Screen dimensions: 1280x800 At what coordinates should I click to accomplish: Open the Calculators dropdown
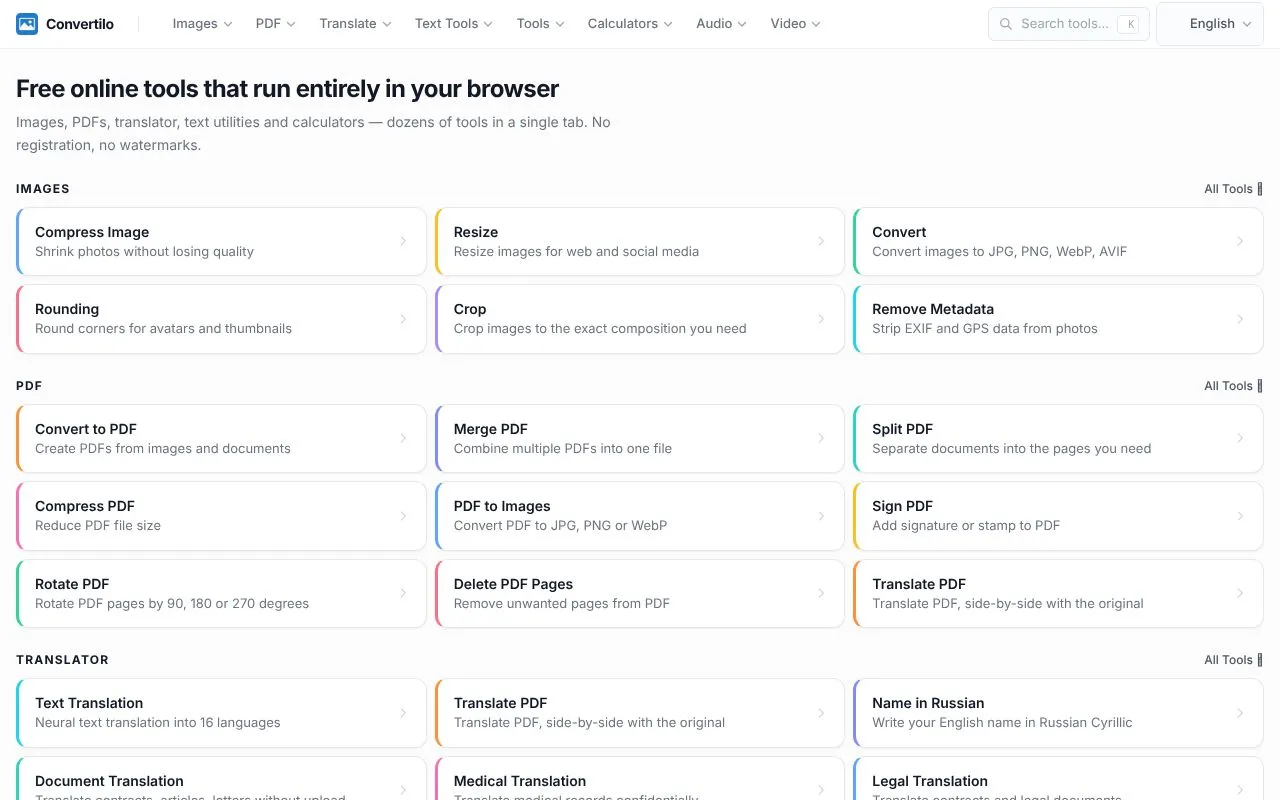(x=630, y=24)
